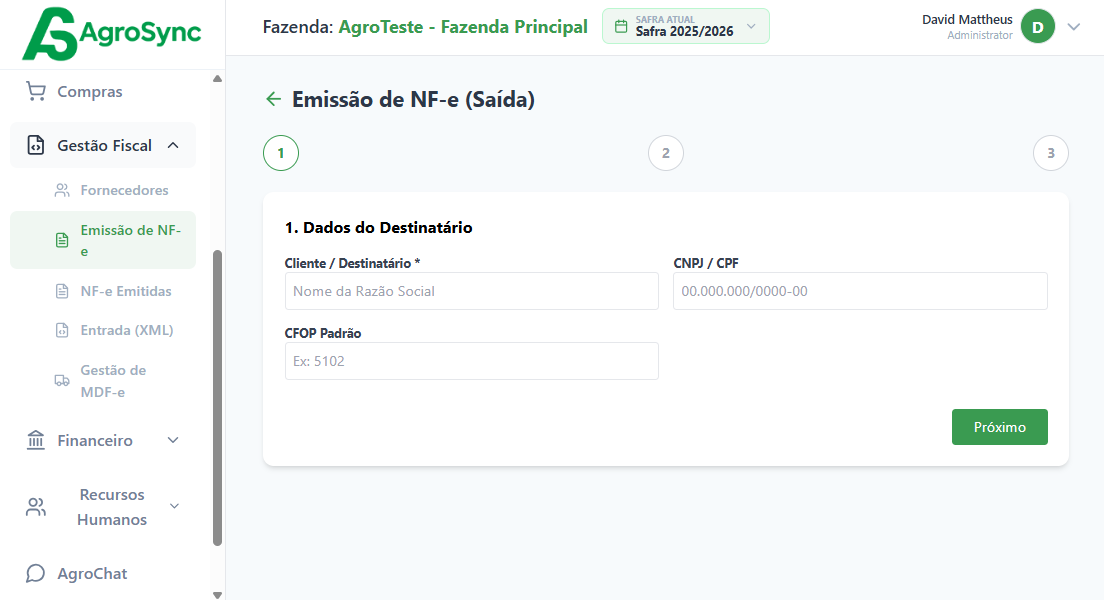Viewport: 1104px width, 600px height.
Task: Open the Safra 2025/2026 dropdown
Action: coord(686,25)
